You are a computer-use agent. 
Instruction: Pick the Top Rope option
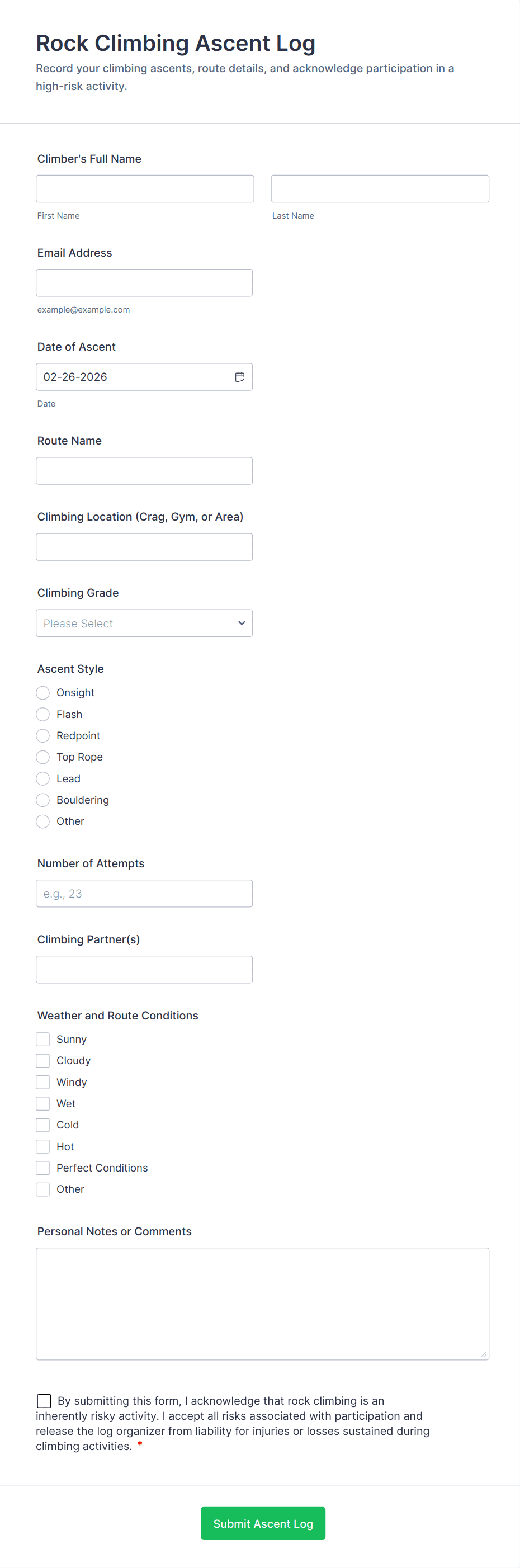pyautogui.click(x=42, y=757)
